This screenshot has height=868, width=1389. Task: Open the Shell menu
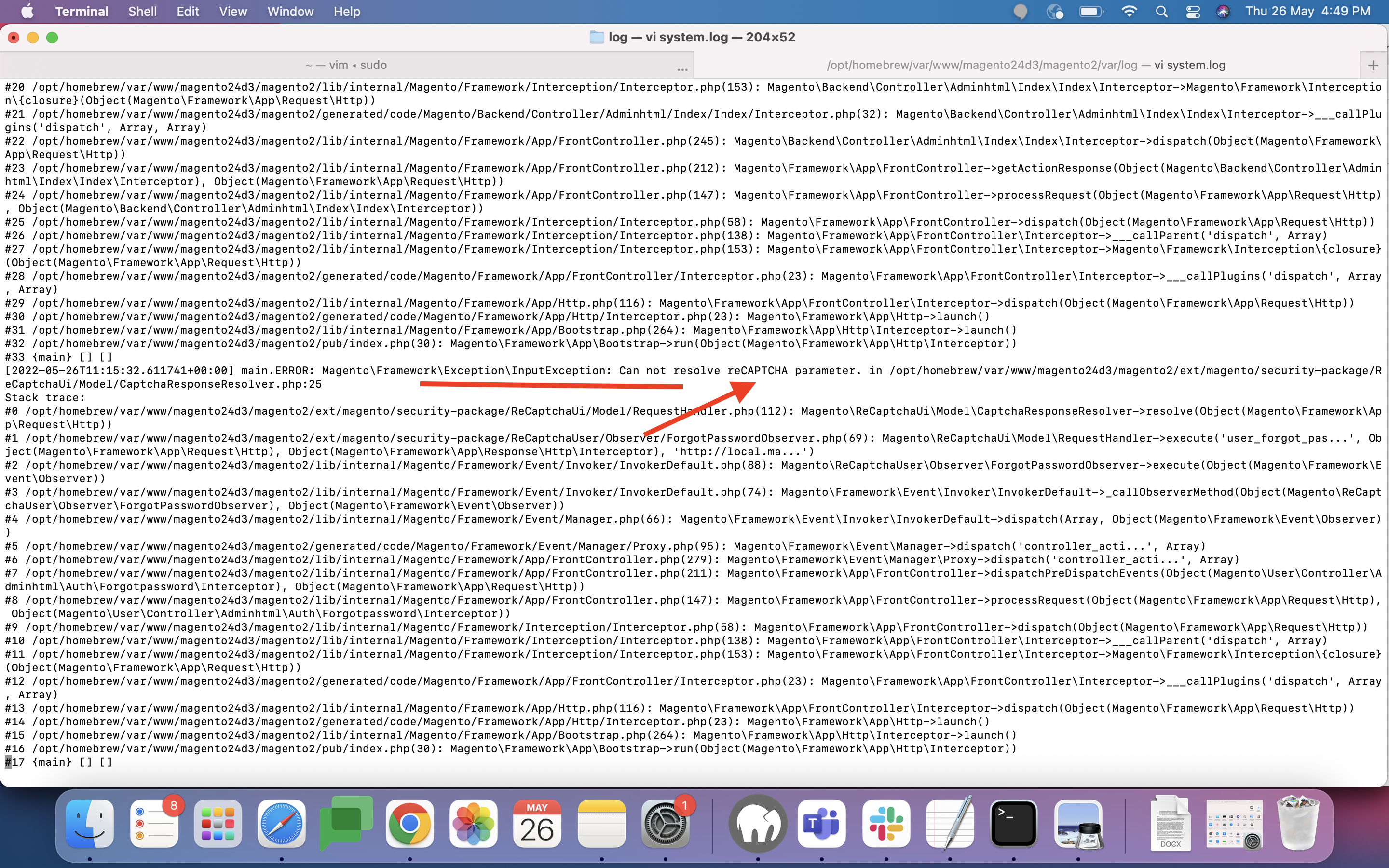pyautogui.click(x=142, y=11)
